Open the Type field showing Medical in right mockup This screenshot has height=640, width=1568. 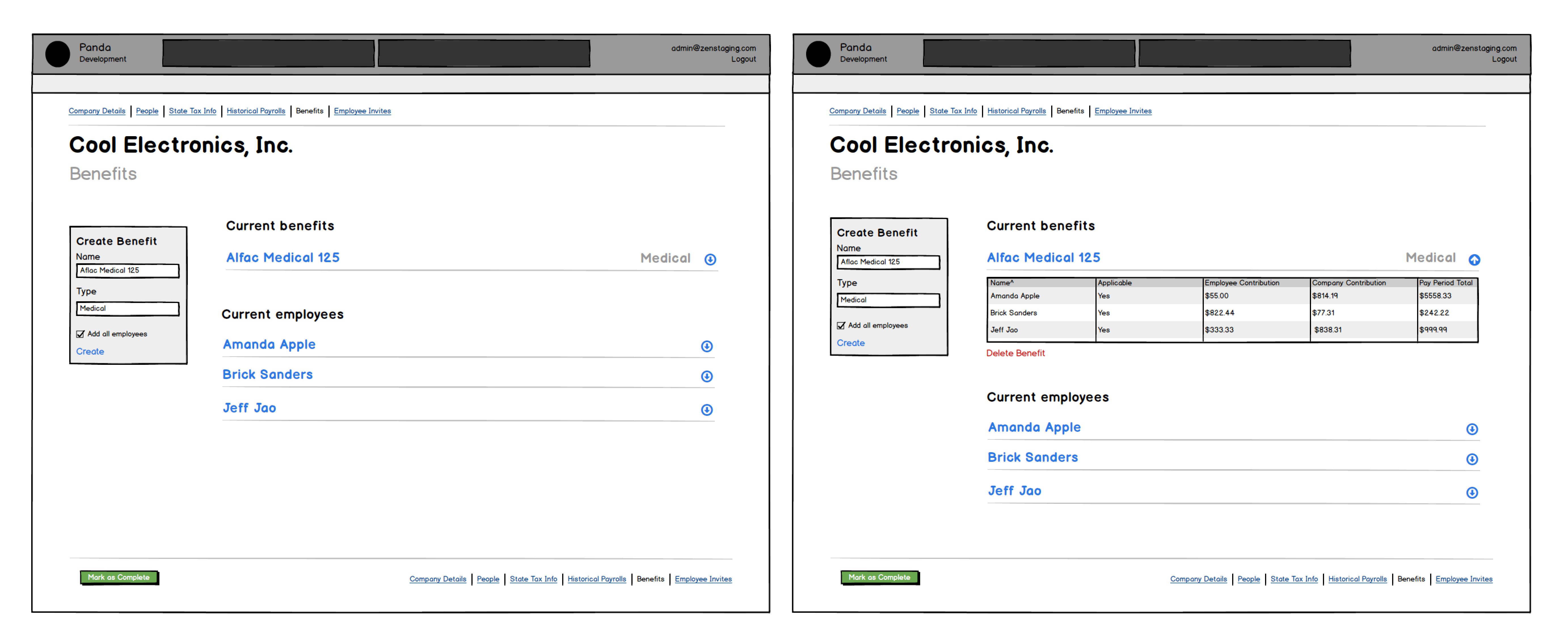pyautogui.click(x=888, y=300)
